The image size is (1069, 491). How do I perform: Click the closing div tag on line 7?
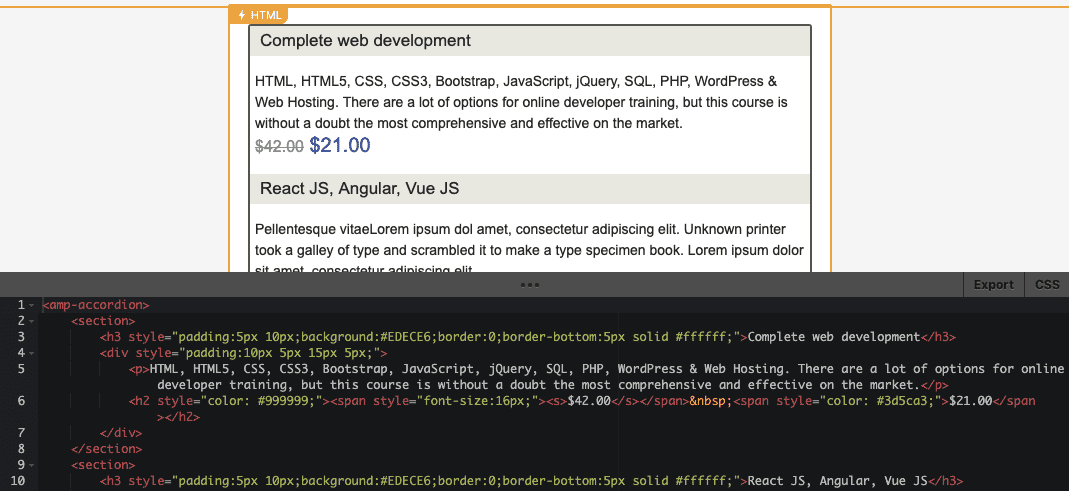[x=121, y=433]
